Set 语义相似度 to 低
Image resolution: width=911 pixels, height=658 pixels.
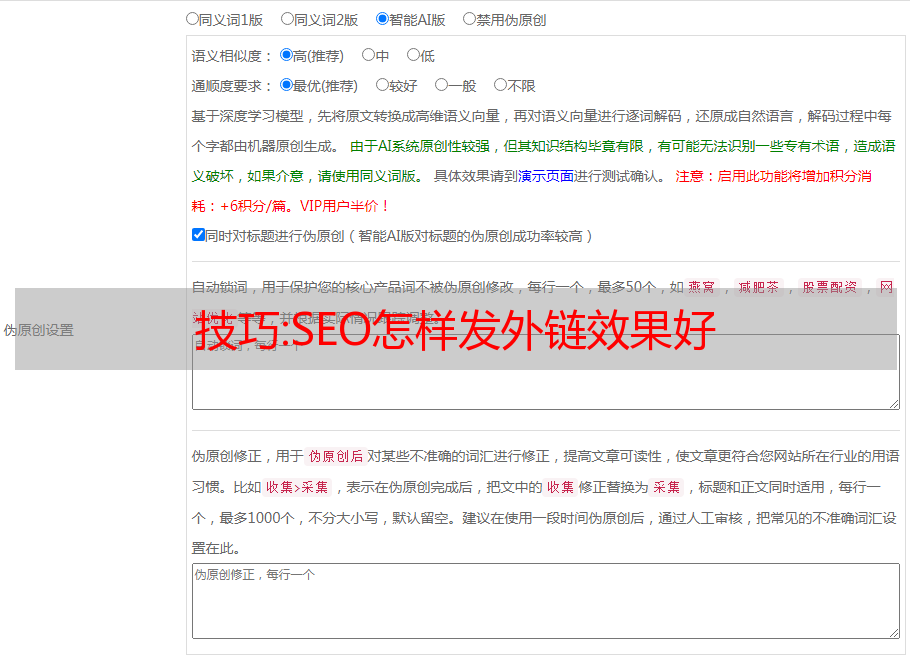tap(413, 55)
